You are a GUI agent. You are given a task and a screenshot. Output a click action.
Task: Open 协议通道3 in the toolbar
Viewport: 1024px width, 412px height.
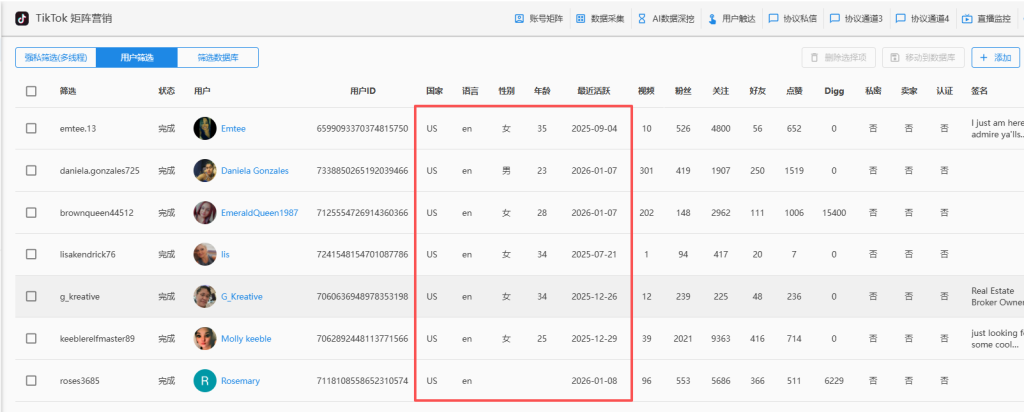point(856,19)
